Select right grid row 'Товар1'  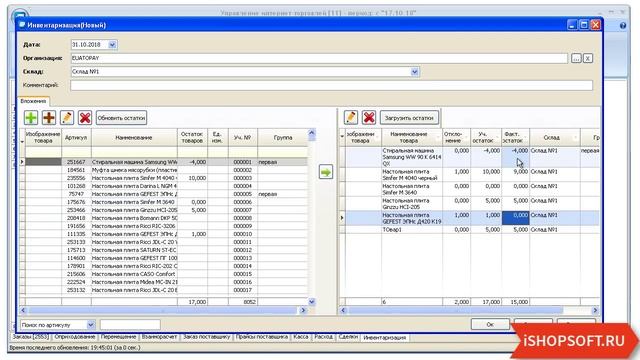pyautogui.click(x=469, y=230)
